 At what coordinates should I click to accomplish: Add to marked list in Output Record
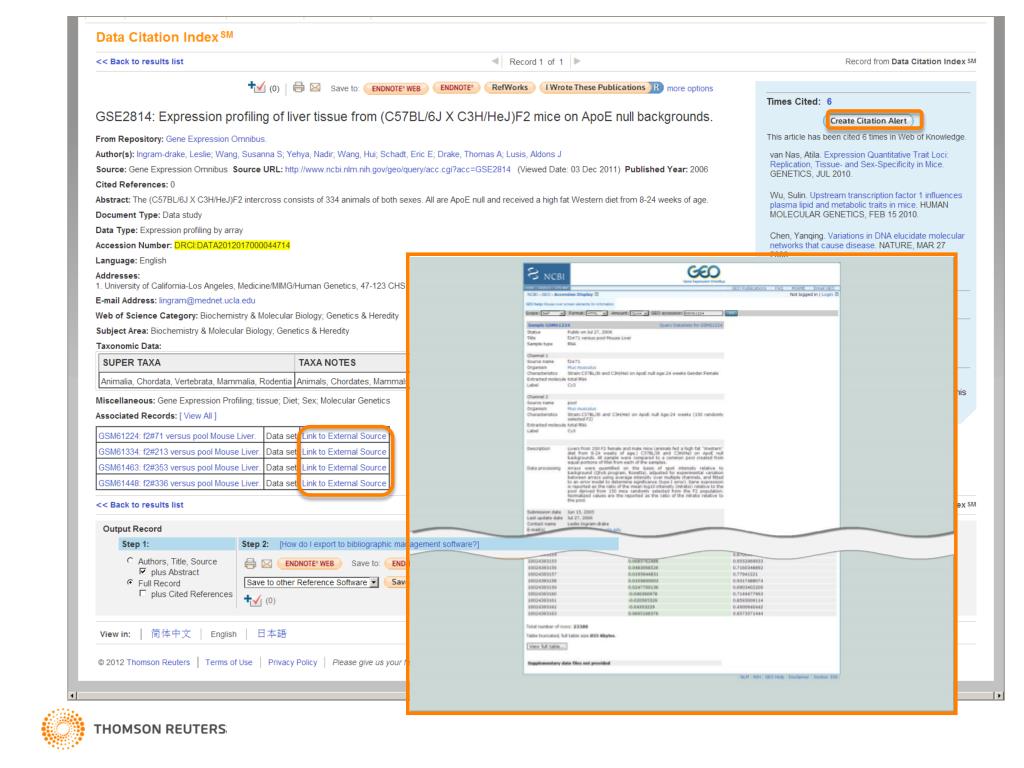(x=253, y=600)
